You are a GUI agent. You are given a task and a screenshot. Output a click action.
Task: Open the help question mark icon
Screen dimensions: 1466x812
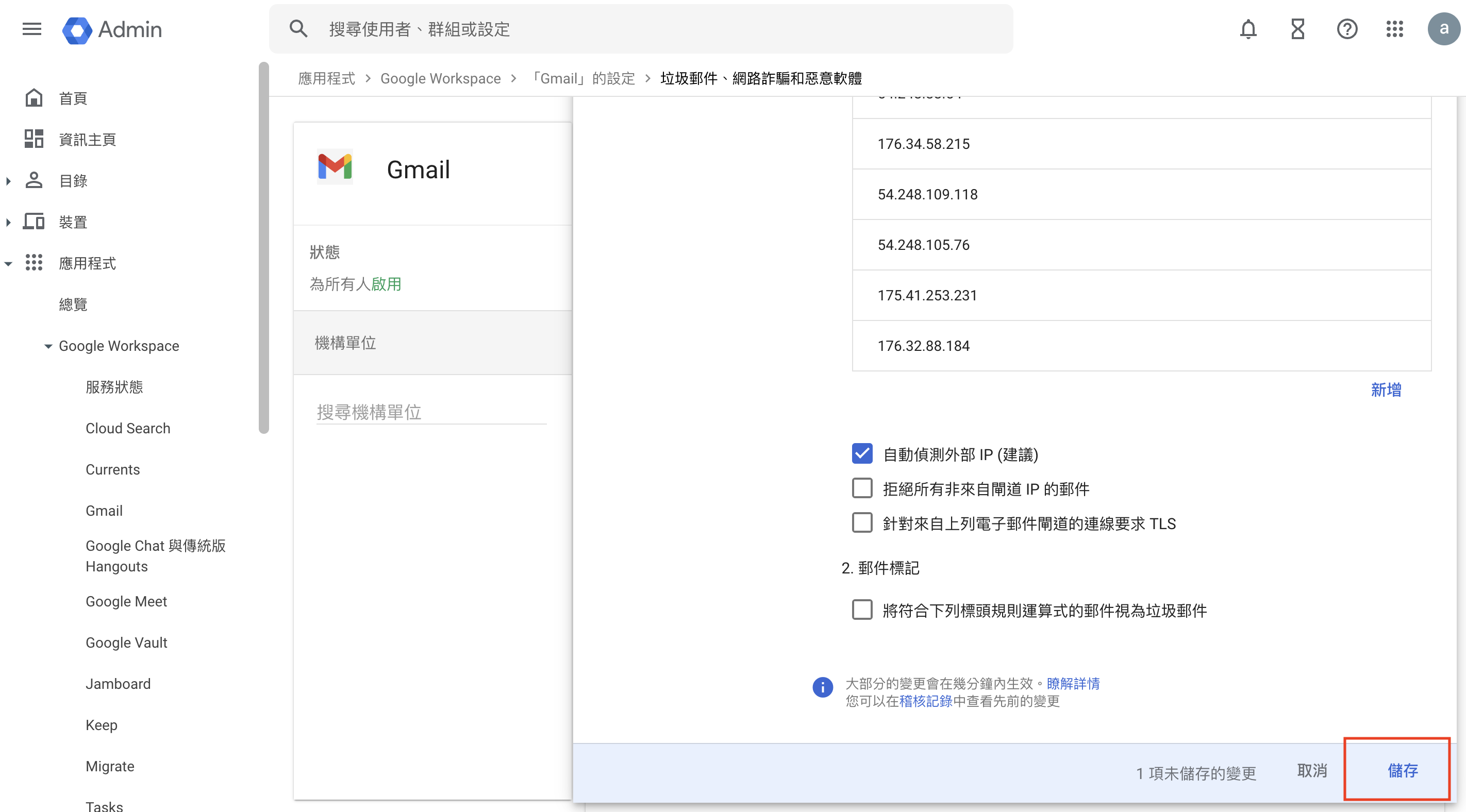point(1347,29)
